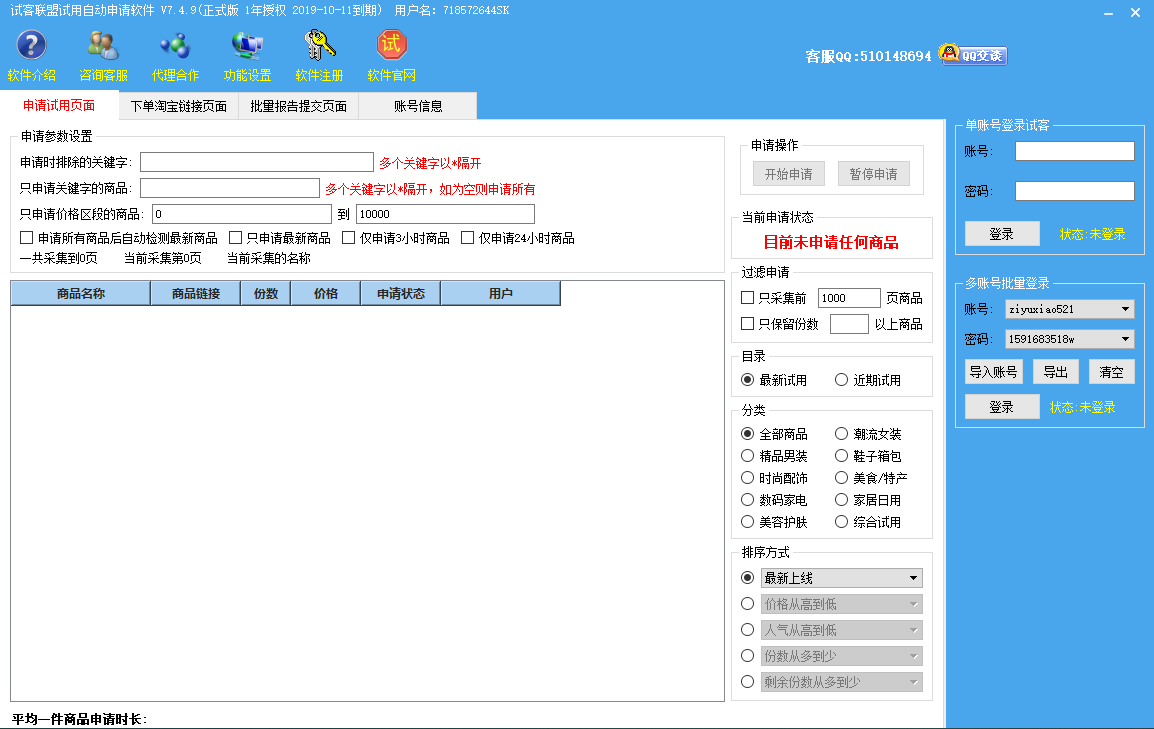Click the 开始申请 button

pyautogui.click(x=788, y=174)
